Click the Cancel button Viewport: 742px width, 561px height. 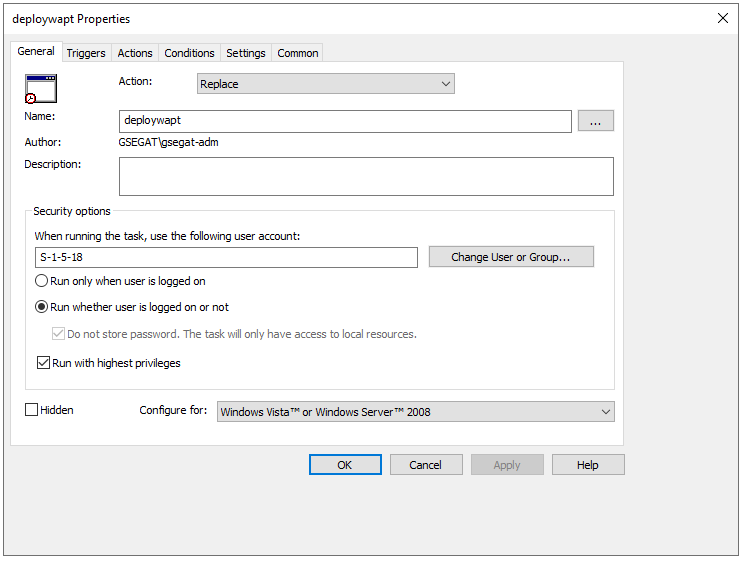pyautogui.click(x=425, y=465)
